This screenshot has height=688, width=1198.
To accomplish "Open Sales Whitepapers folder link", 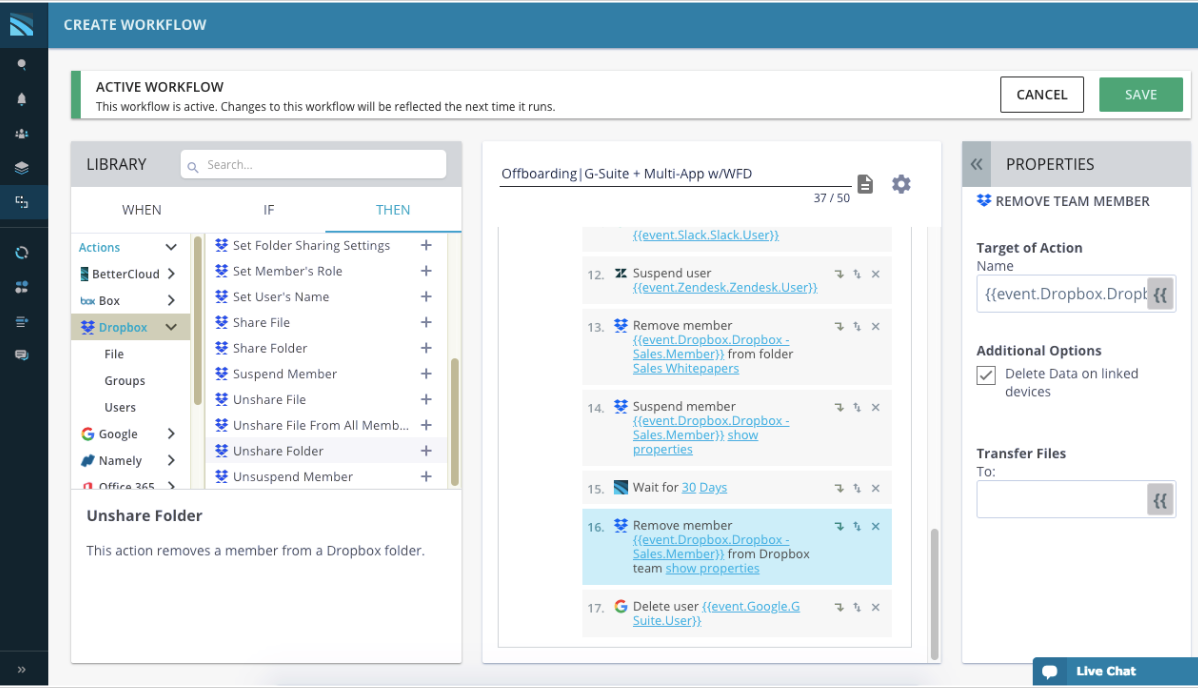I will pos(685,368).
